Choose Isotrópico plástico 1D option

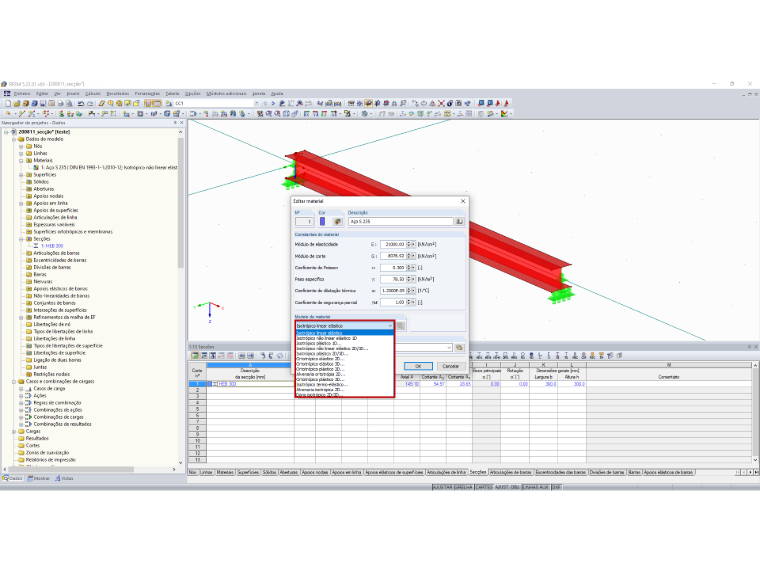pyautogui.click(x=345, y=343)
